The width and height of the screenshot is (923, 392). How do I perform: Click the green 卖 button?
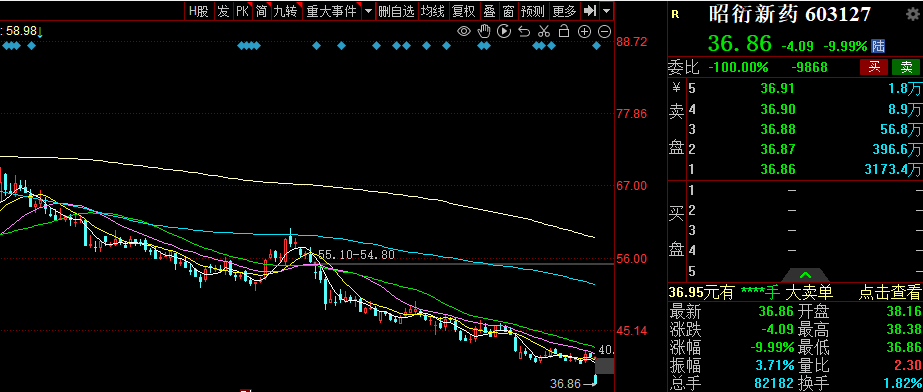pyautogui.click(x=906, y=67)
